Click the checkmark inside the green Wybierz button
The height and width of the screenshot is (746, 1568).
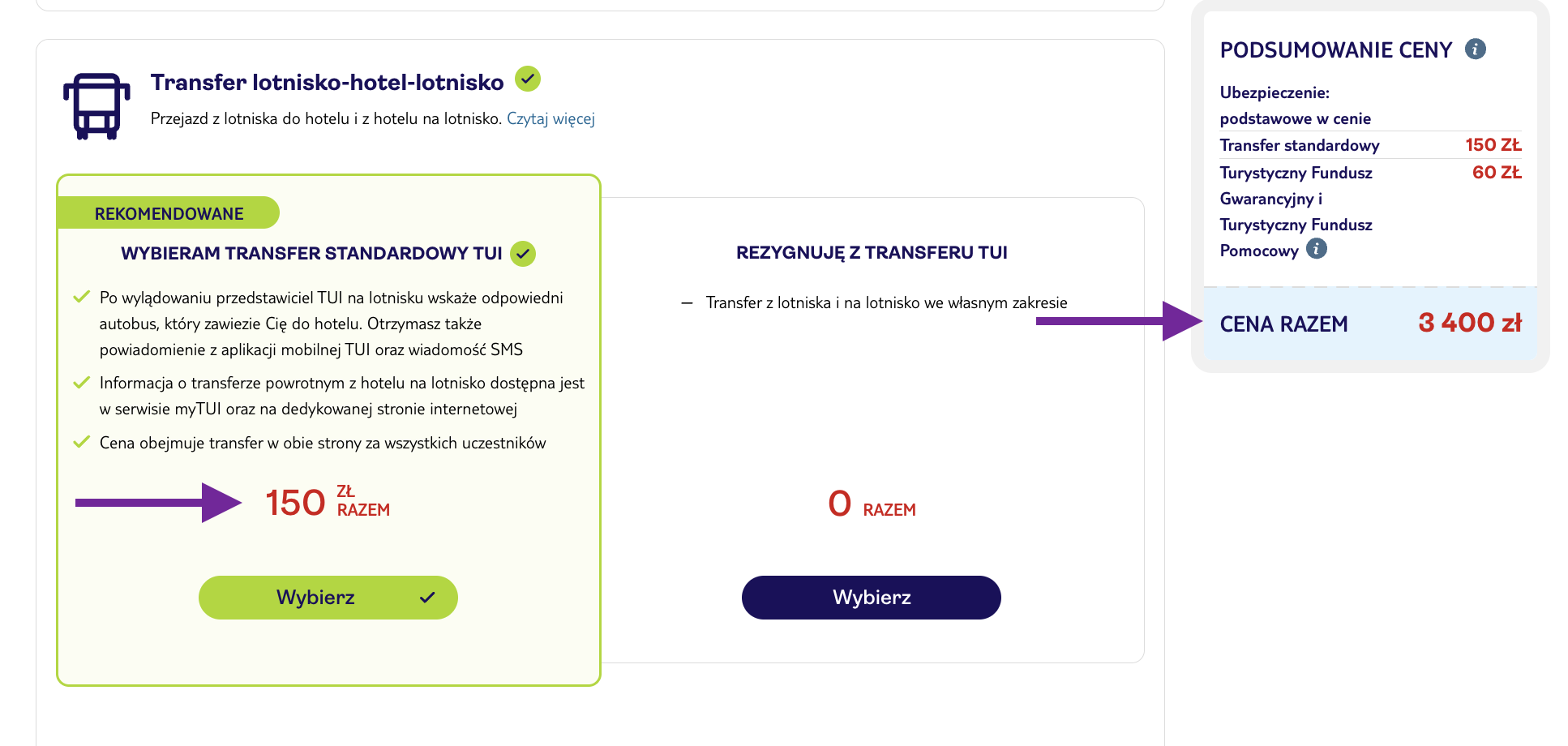[427, 598]
